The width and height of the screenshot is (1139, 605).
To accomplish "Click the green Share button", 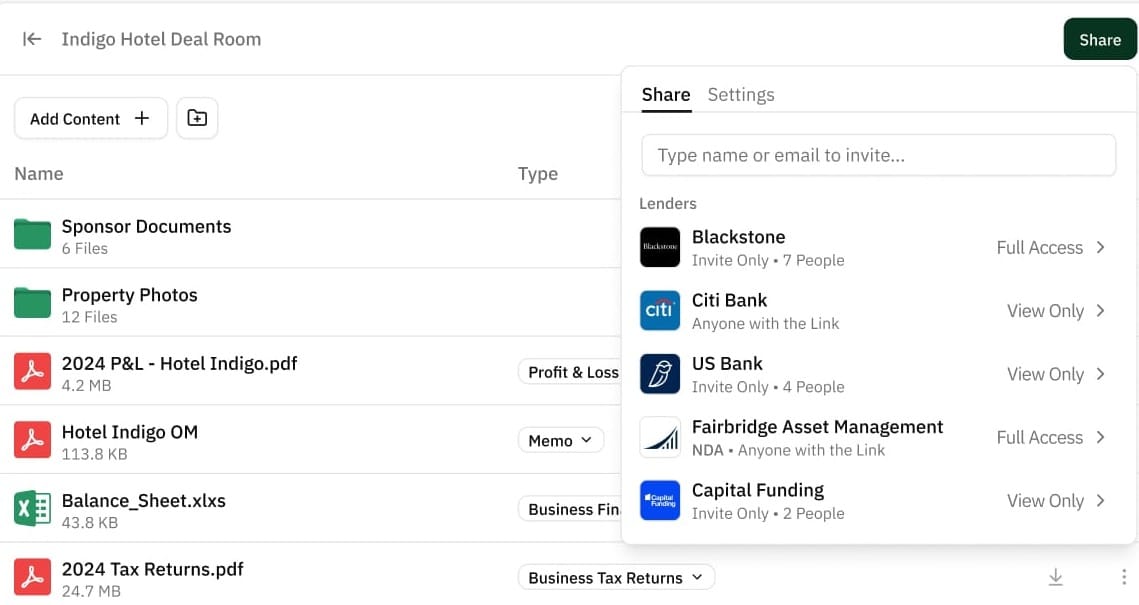I will (x=1099, y=40).
